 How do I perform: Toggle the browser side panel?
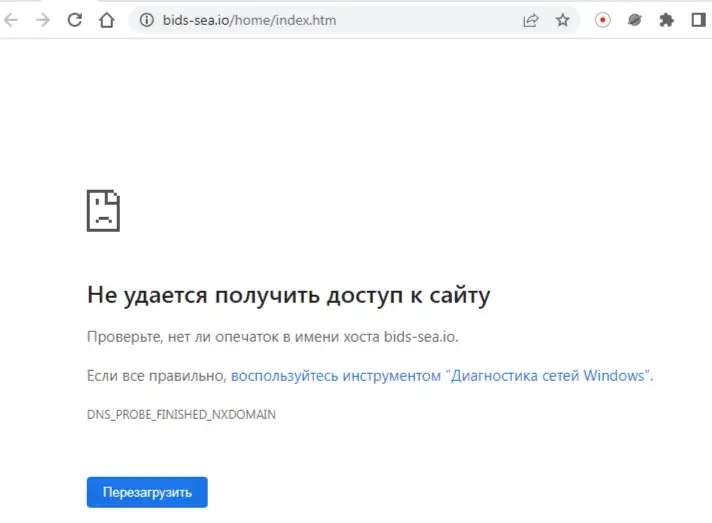point(698,20)
